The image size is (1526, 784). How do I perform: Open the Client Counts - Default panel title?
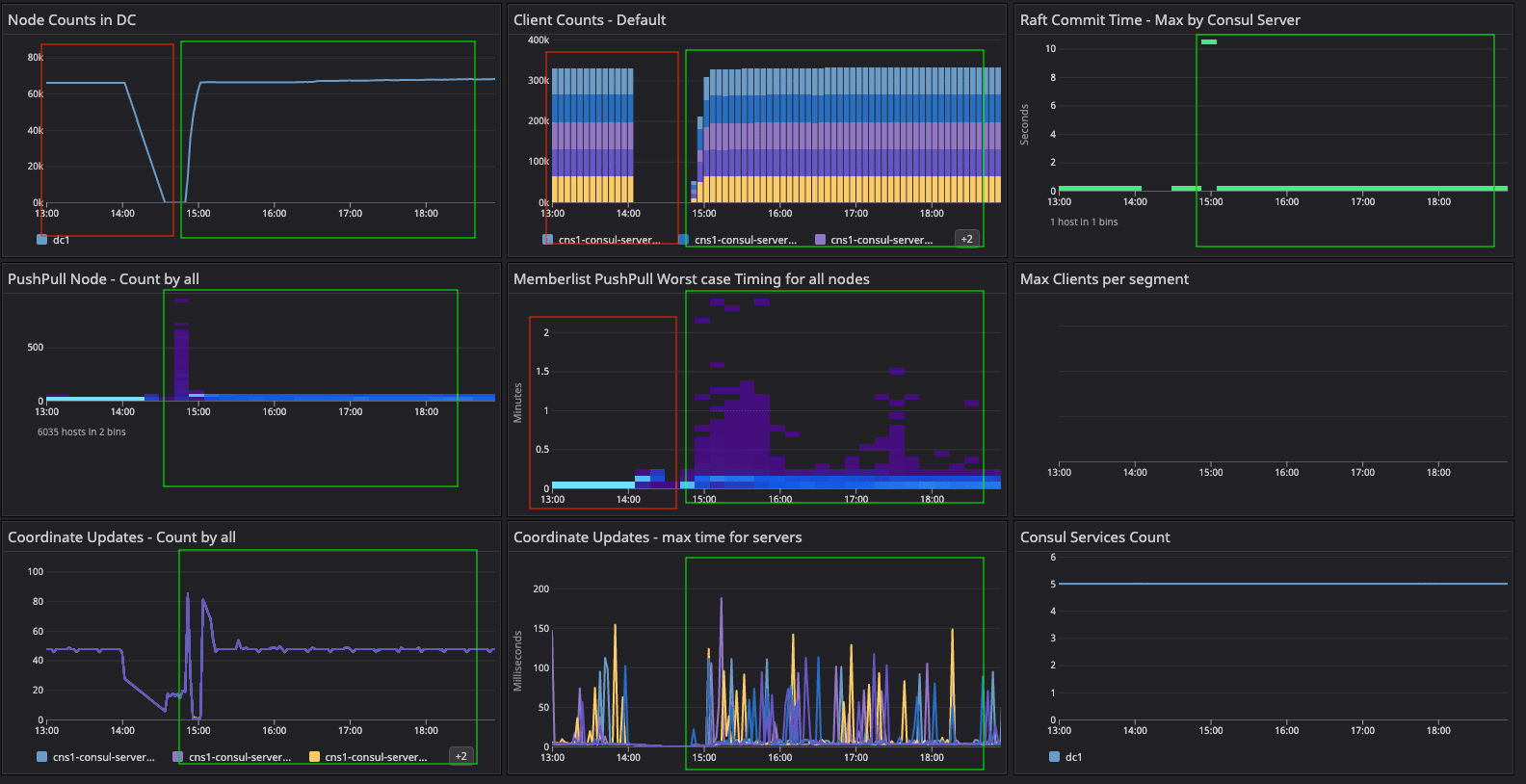tap(590, 20)
